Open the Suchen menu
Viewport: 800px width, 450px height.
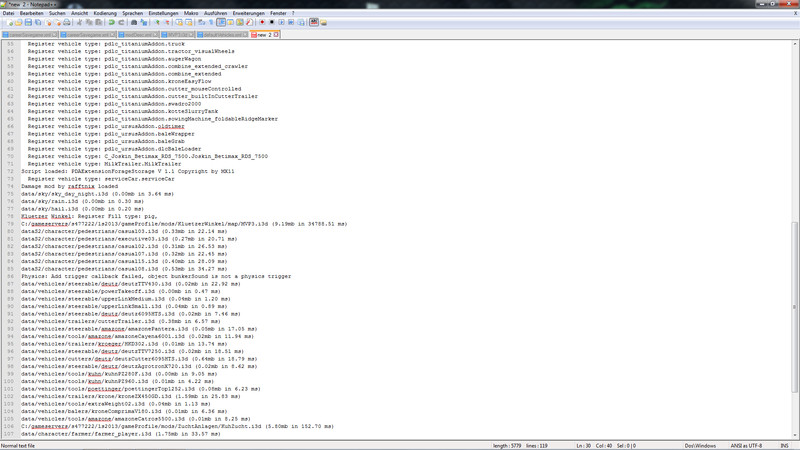[x=57, y=13]
